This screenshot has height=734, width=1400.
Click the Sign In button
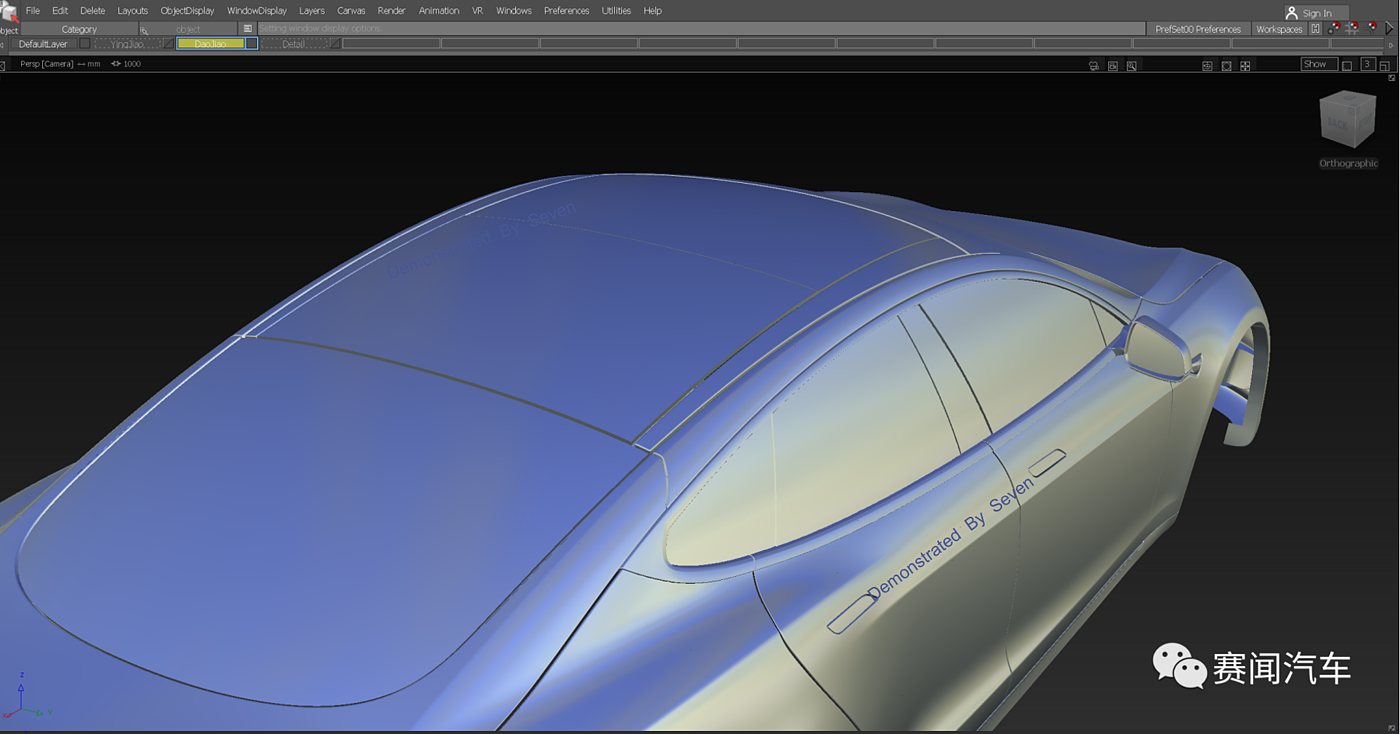1315,13
